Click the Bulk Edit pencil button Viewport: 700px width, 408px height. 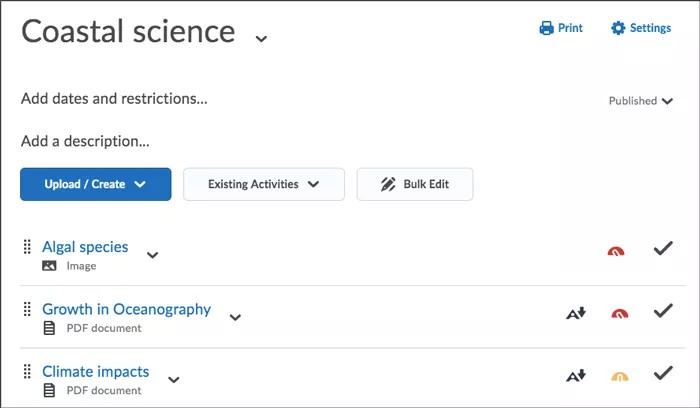pyautogui.click(x=414, y=184)
